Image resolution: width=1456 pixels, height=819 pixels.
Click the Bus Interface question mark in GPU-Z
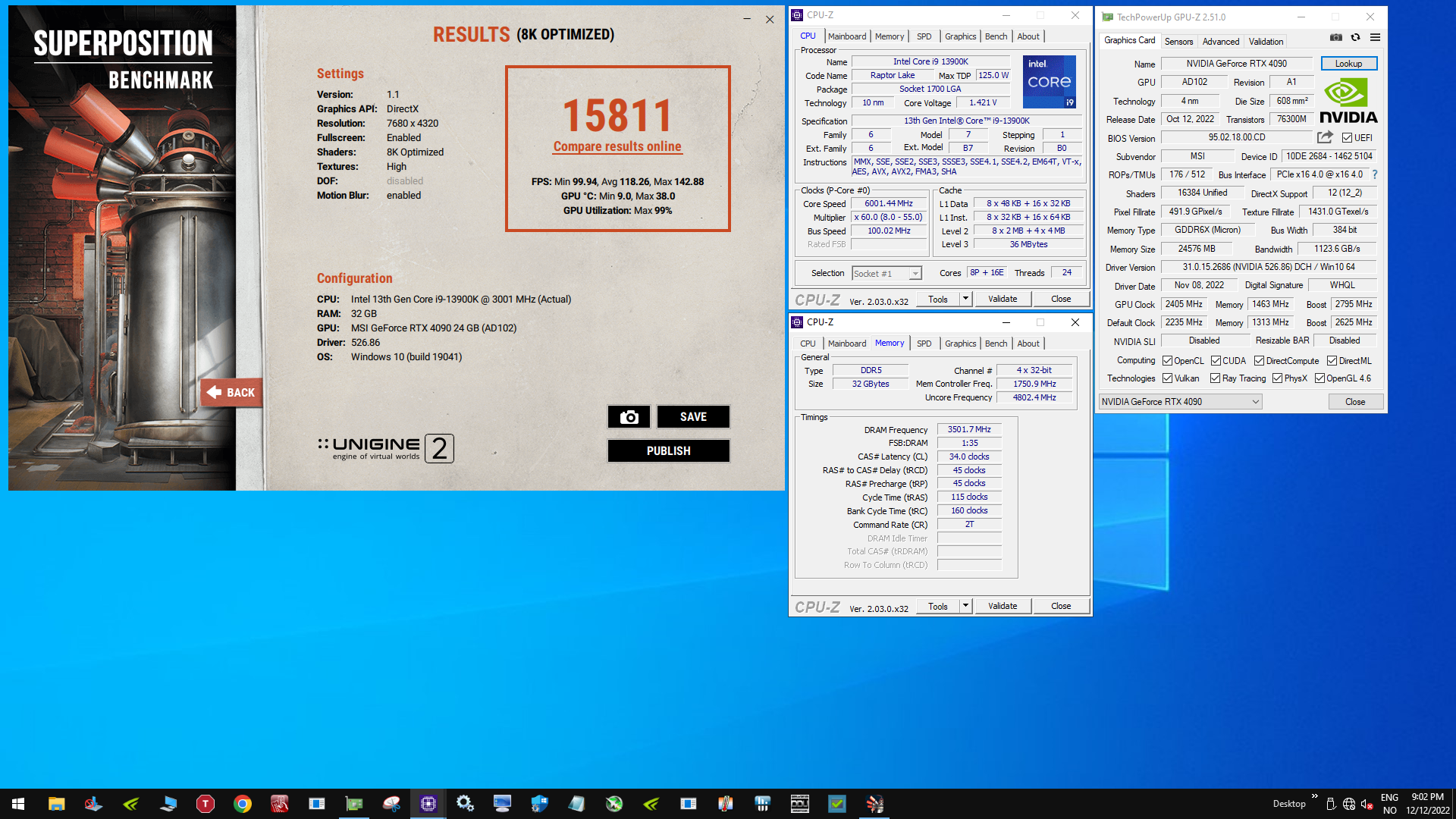click(x=1375, y=174)
